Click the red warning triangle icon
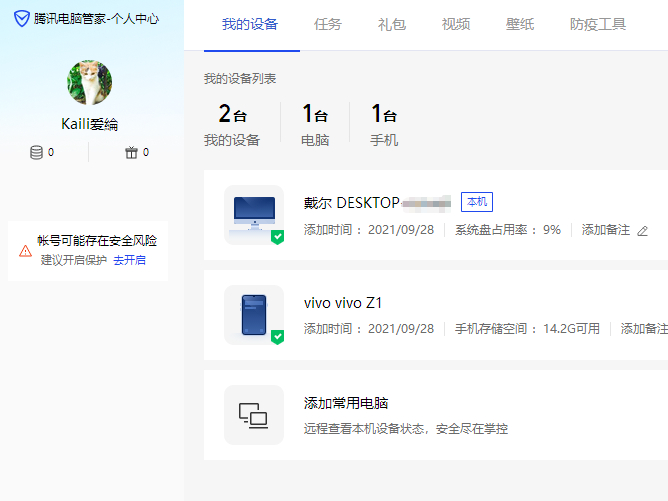 click(25, 251)
